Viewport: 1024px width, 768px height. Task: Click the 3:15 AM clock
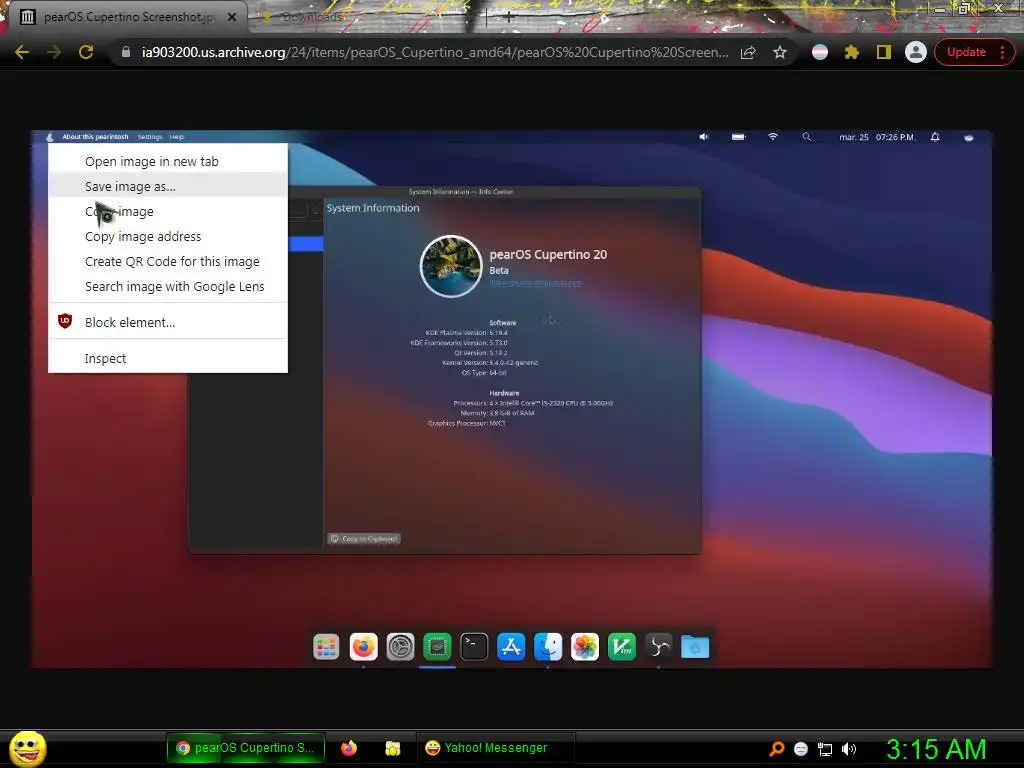point(936,749)
